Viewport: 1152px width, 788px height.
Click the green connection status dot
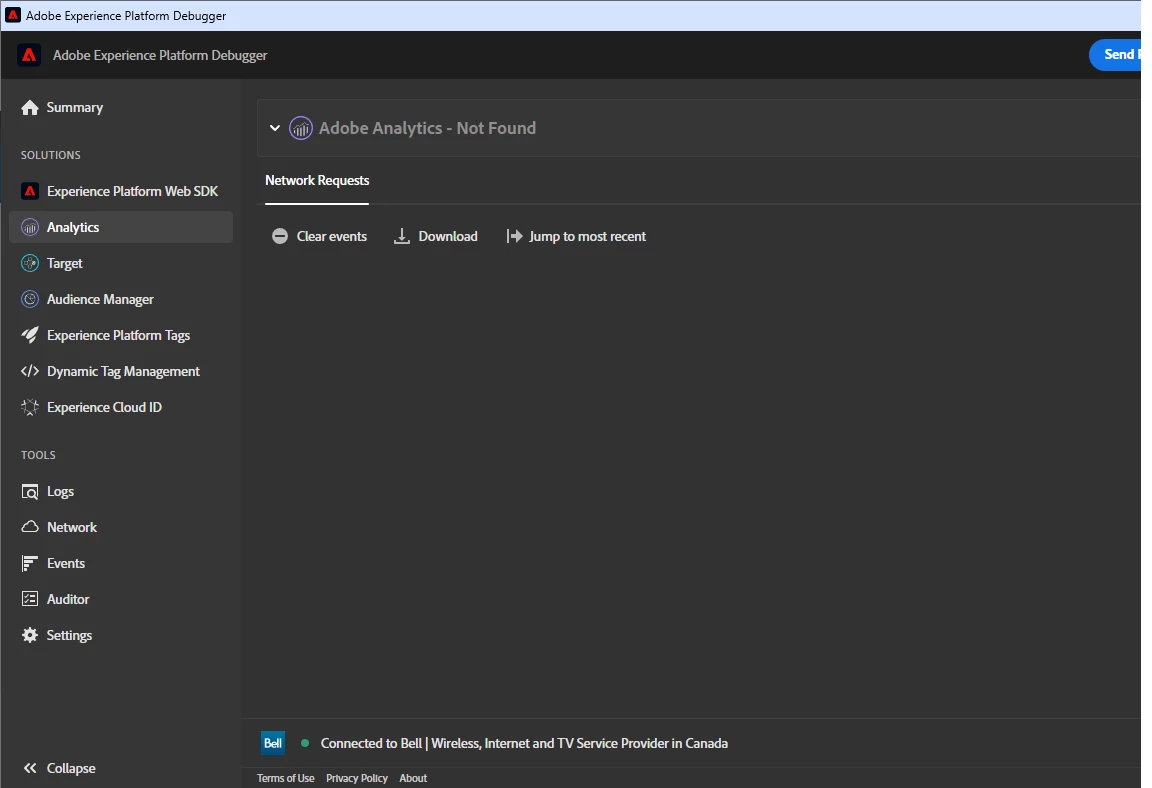pos(305,743)
